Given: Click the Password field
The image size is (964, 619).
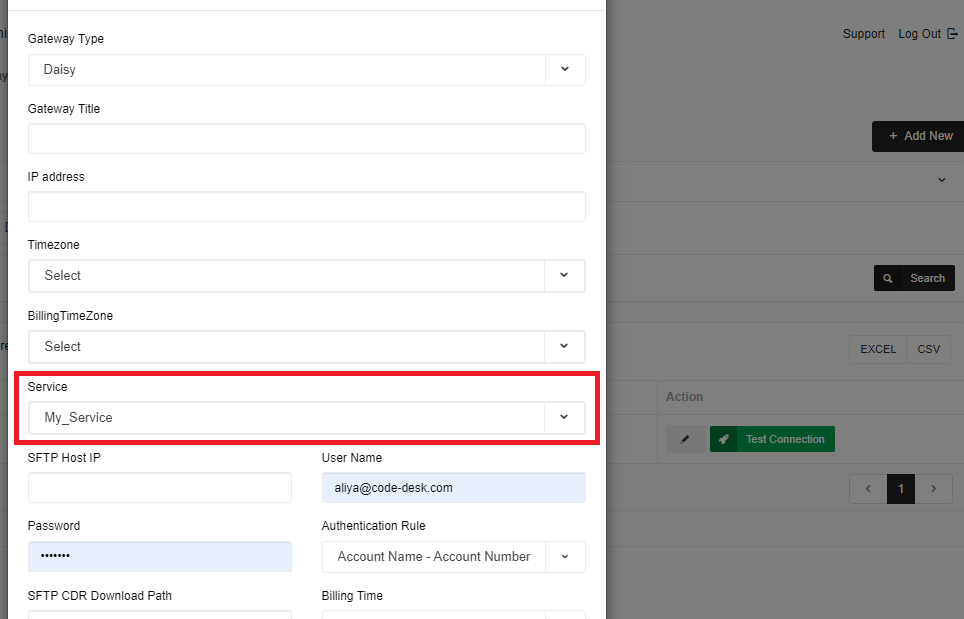Looking at the screenshot, I should pos(160,556).
